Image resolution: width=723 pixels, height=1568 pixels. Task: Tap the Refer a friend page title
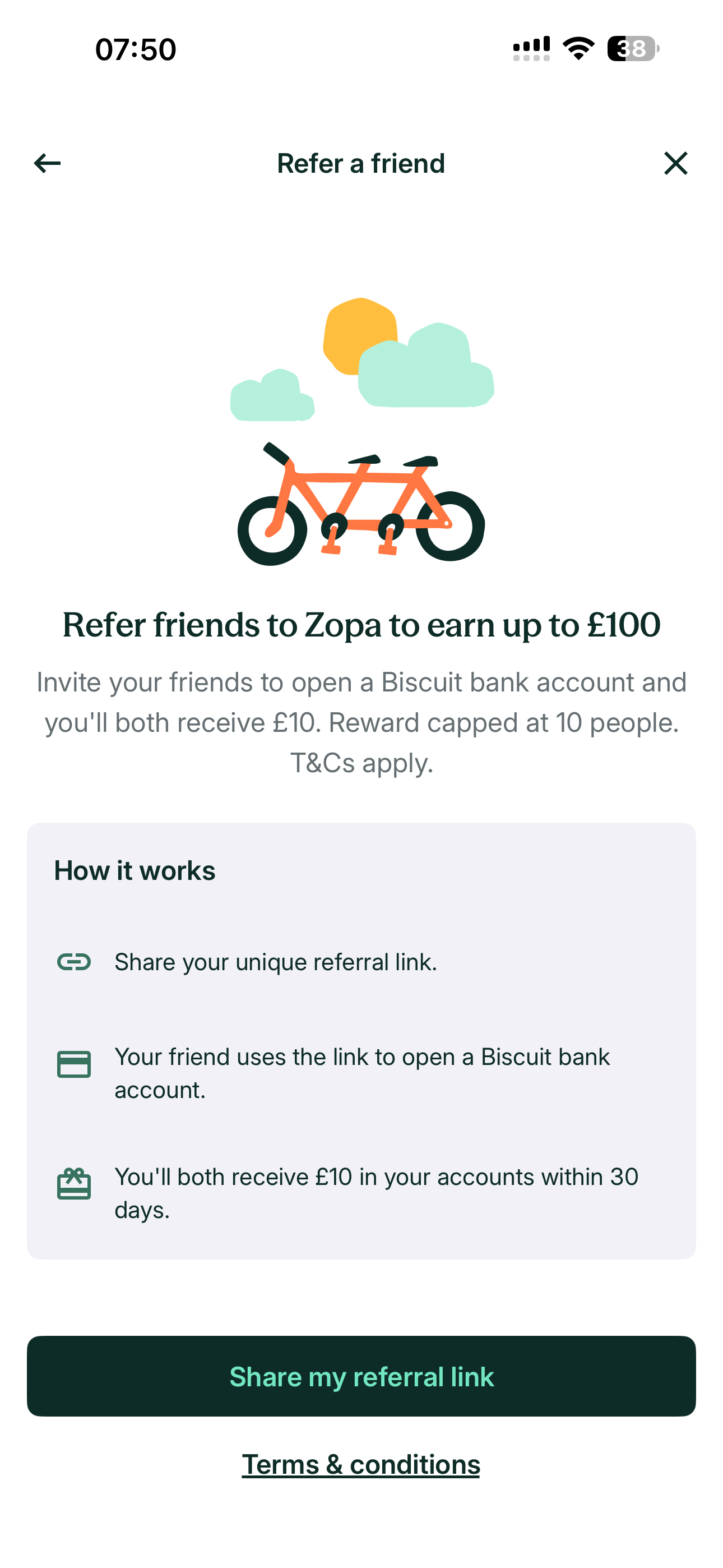pos(361,164)
